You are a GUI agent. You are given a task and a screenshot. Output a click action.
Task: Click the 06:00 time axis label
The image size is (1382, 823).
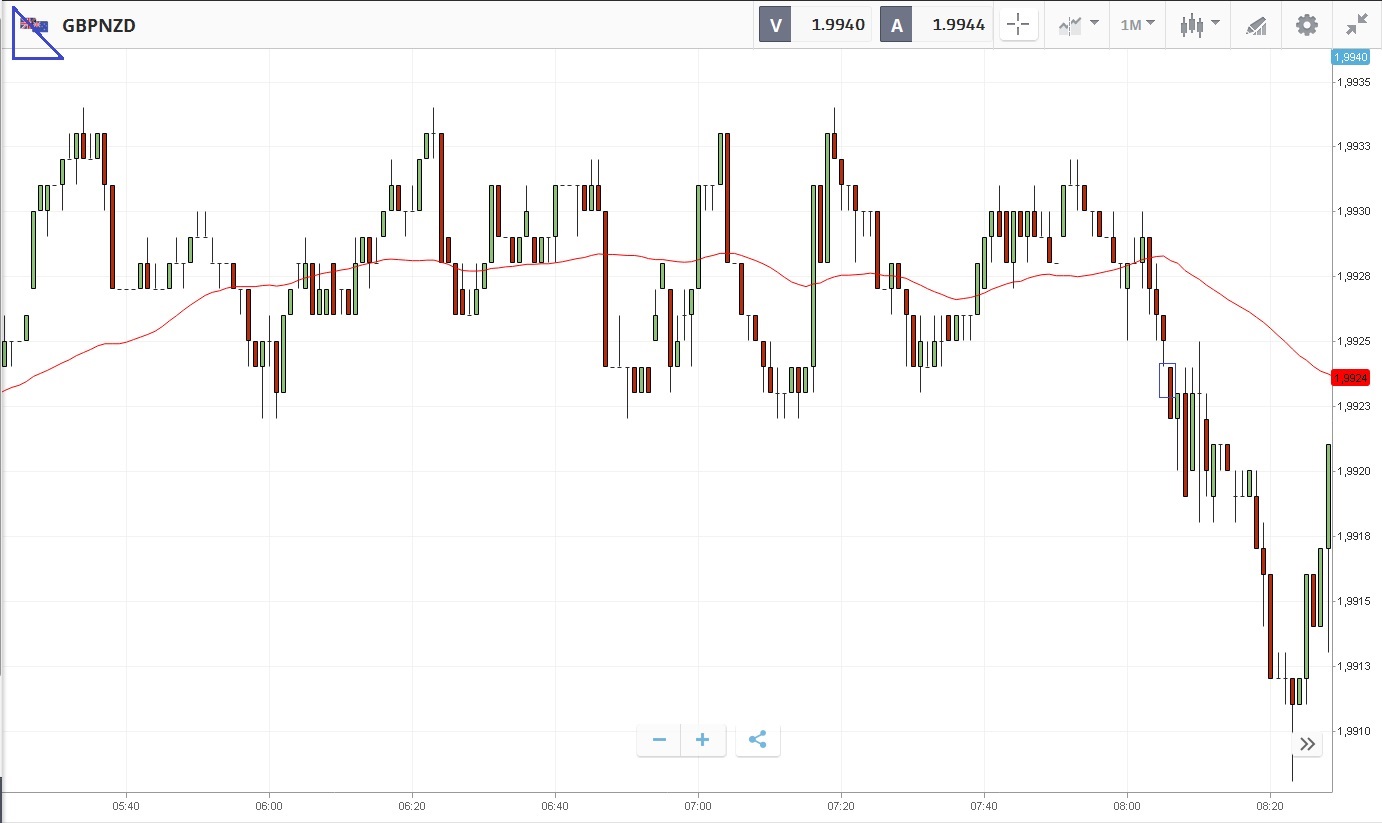269,806
